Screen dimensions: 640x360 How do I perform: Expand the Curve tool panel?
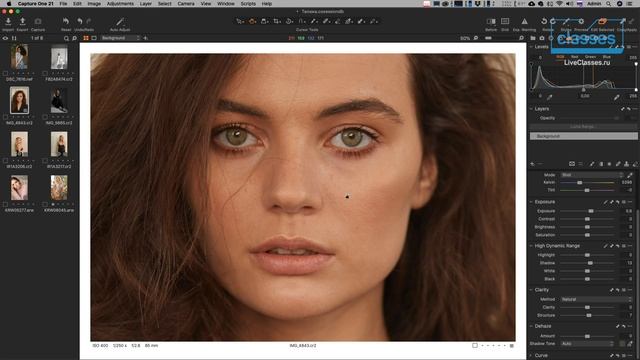click(x=531, y=356)
